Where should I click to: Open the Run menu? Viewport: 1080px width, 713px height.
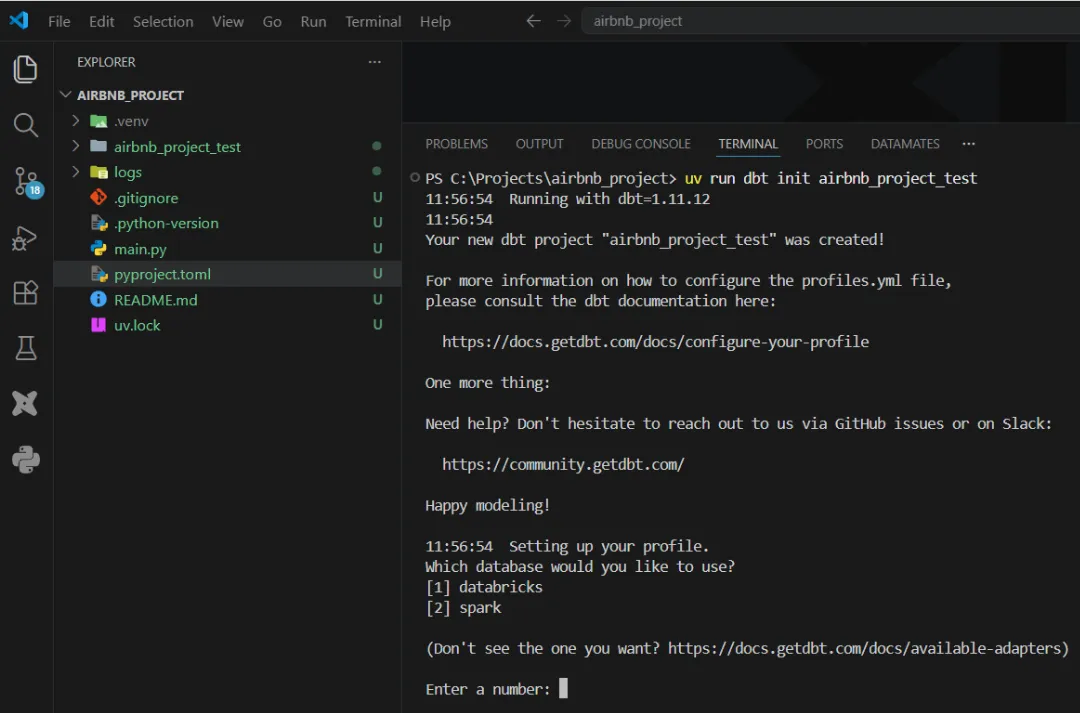[313, 21]
